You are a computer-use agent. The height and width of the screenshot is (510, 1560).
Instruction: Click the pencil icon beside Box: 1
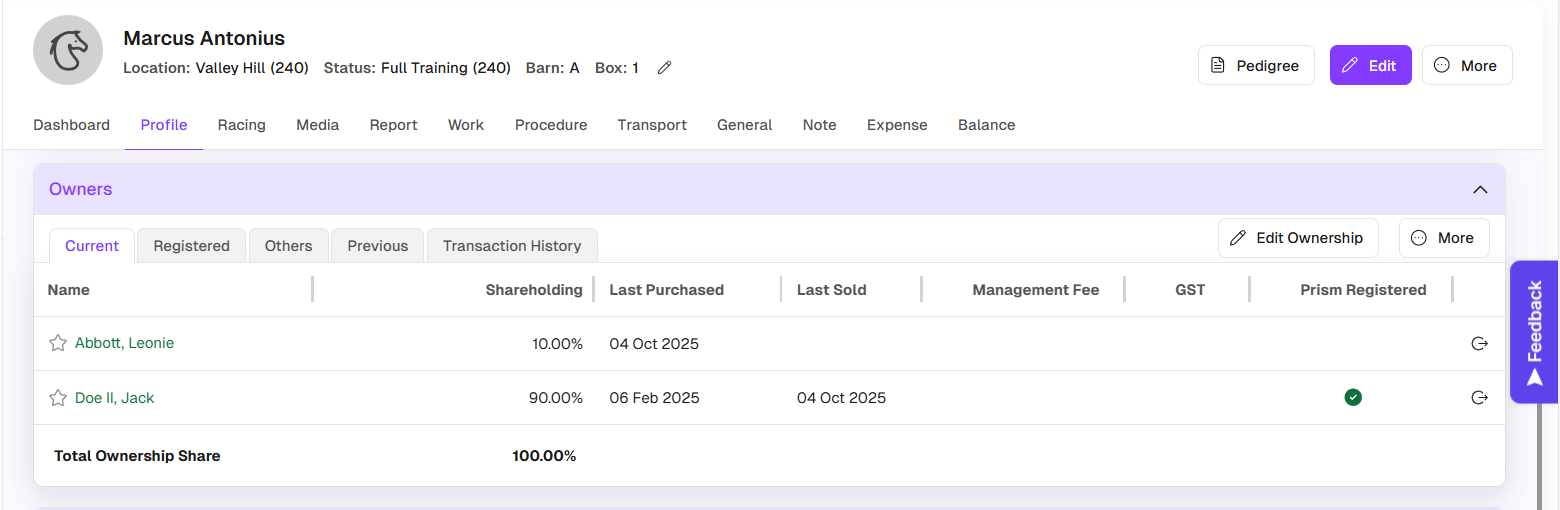point(664,68)
